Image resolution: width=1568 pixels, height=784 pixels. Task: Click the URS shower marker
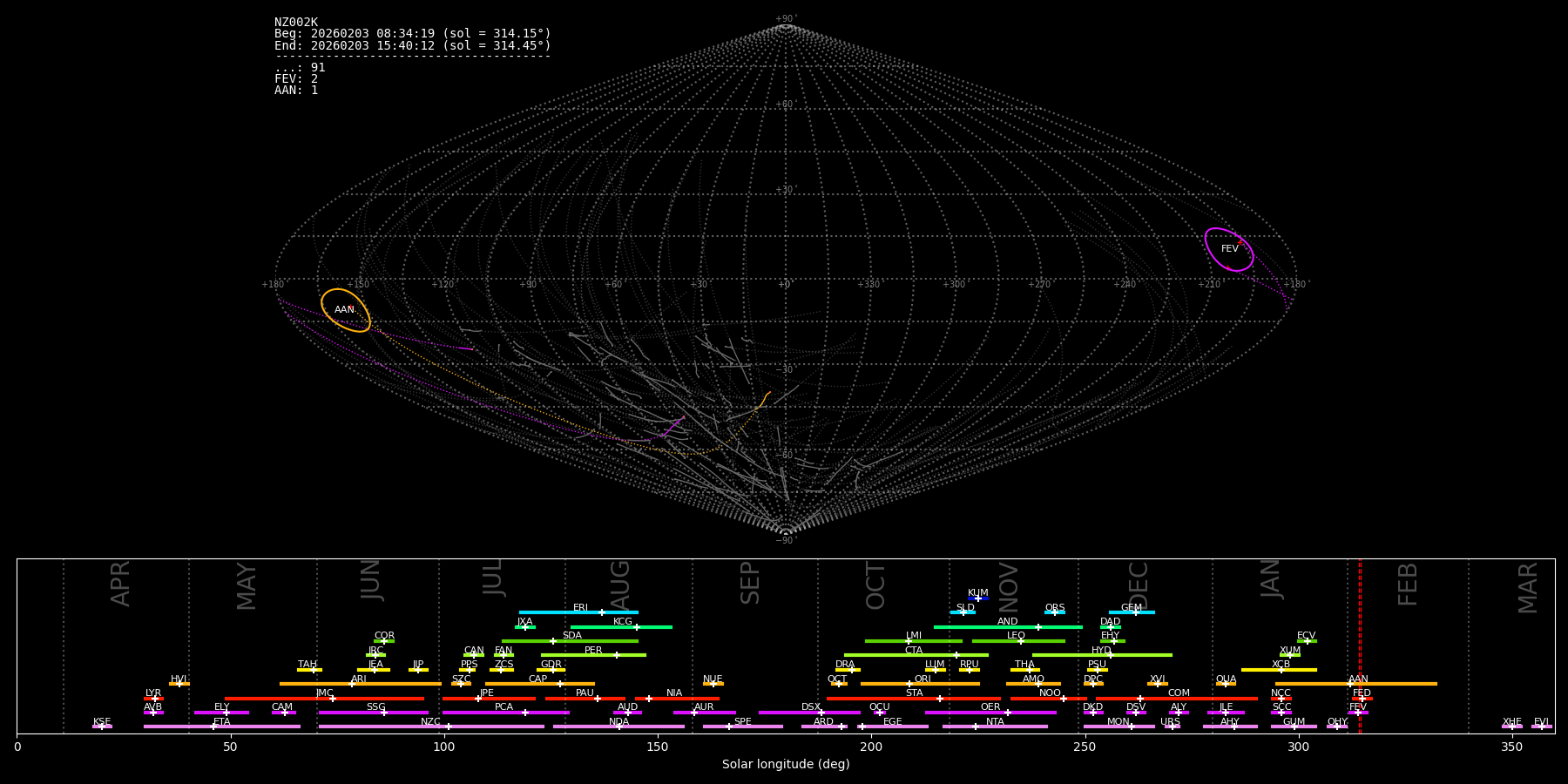(x=1171, y=727)
